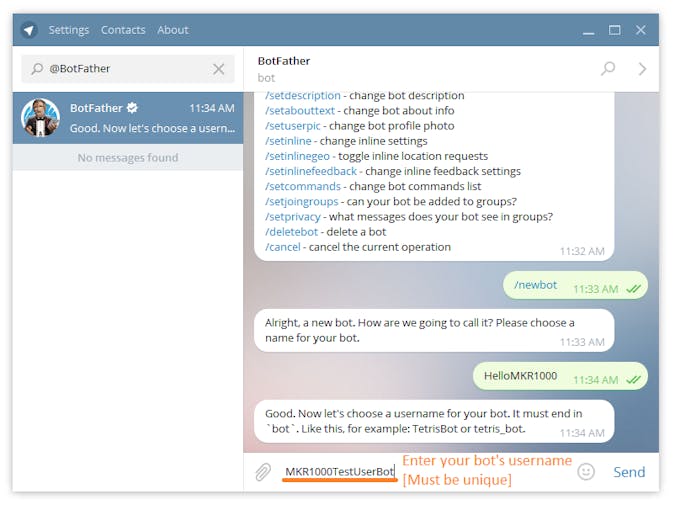Expand chat info panel with right chevron

point(642,69)
